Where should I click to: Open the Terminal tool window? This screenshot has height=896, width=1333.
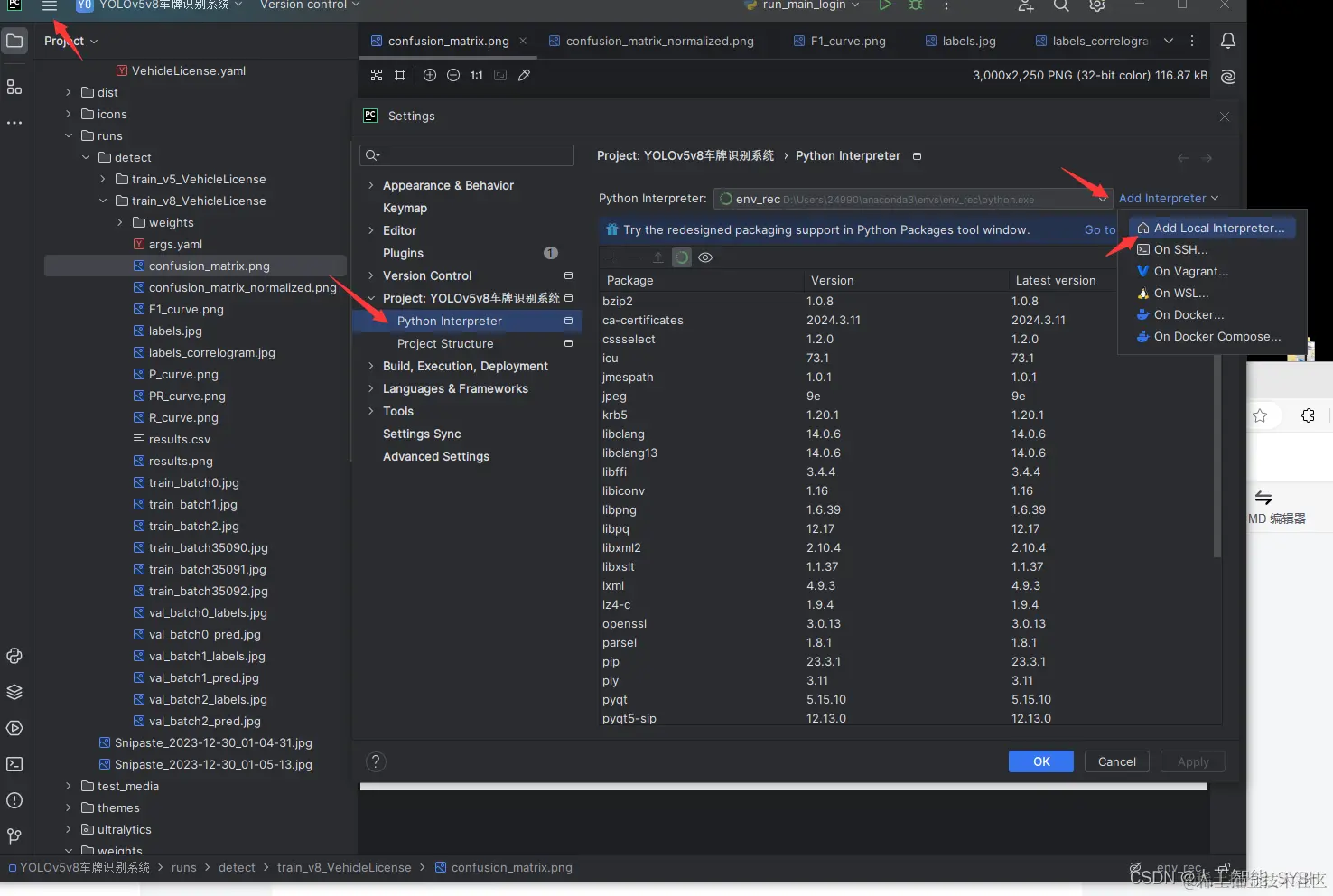pos(14,764)
